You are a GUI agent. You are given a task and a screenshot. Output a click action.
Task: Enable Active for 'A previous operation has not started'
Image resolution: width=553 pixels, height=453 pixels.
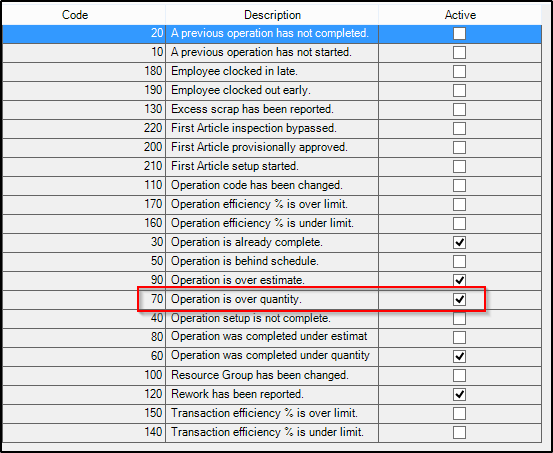point(459,53)
